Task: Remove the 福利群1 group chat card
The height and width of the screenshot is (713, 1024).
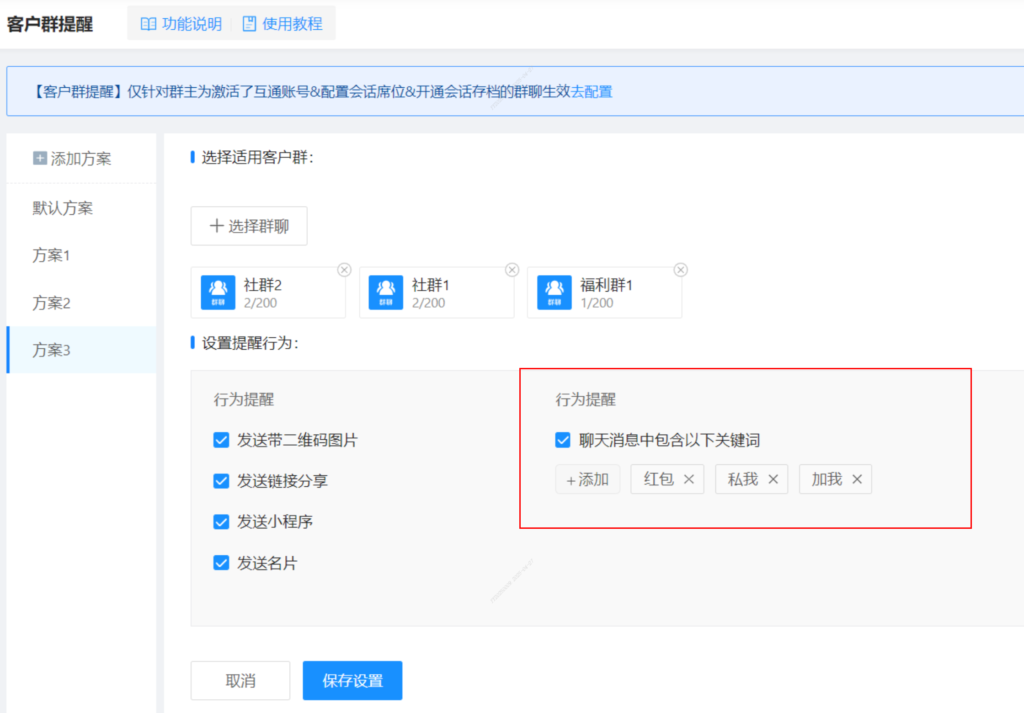Action: [680, 269]
